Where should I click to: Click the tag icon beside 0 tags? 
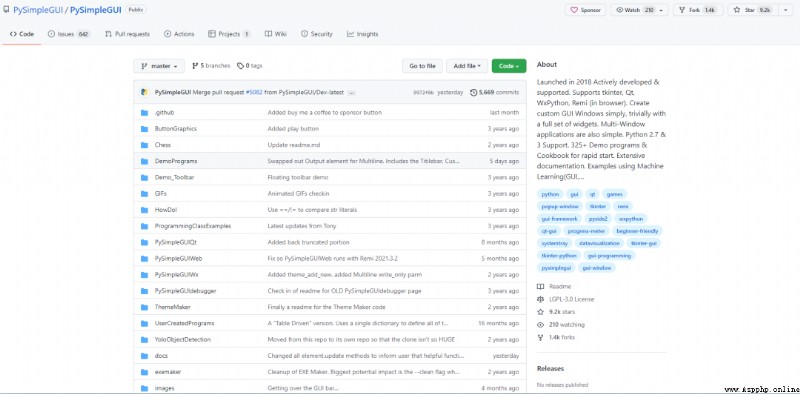pos(240,66)
